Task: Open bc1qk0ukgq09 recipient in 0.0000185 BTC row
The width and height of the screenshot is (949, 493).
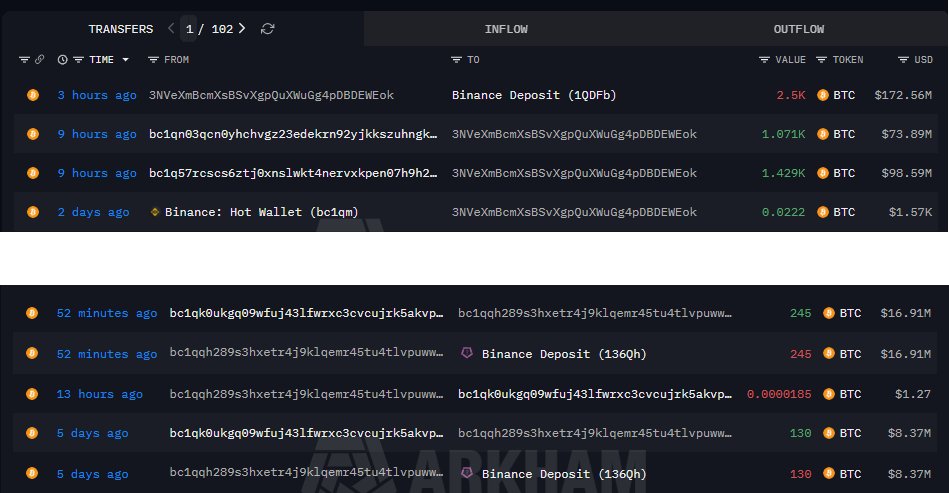Action: tap(595, 394)
